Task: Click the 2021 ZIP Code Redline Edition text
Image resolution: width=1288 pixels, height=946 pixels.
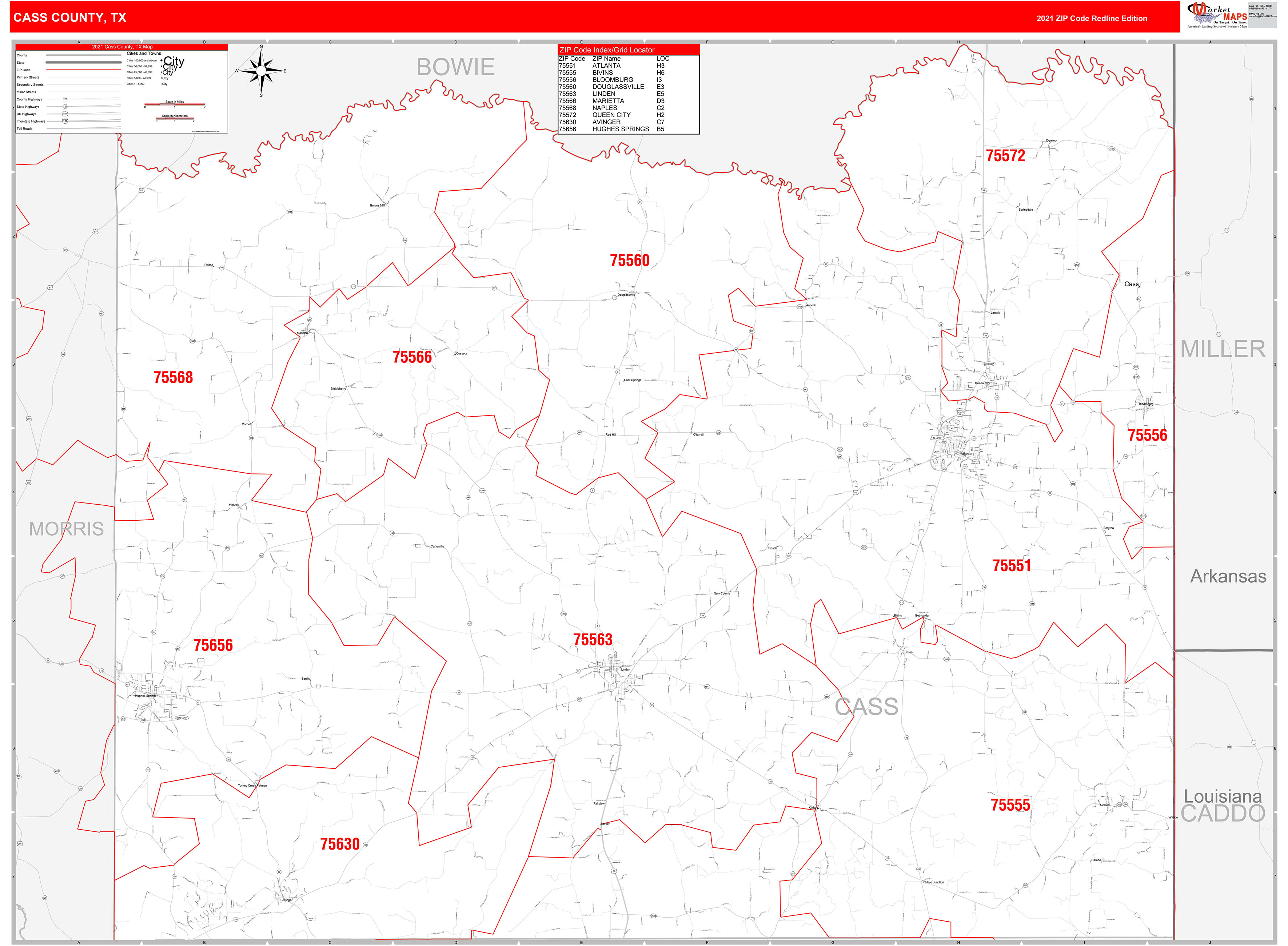Action: (1092, 18)
